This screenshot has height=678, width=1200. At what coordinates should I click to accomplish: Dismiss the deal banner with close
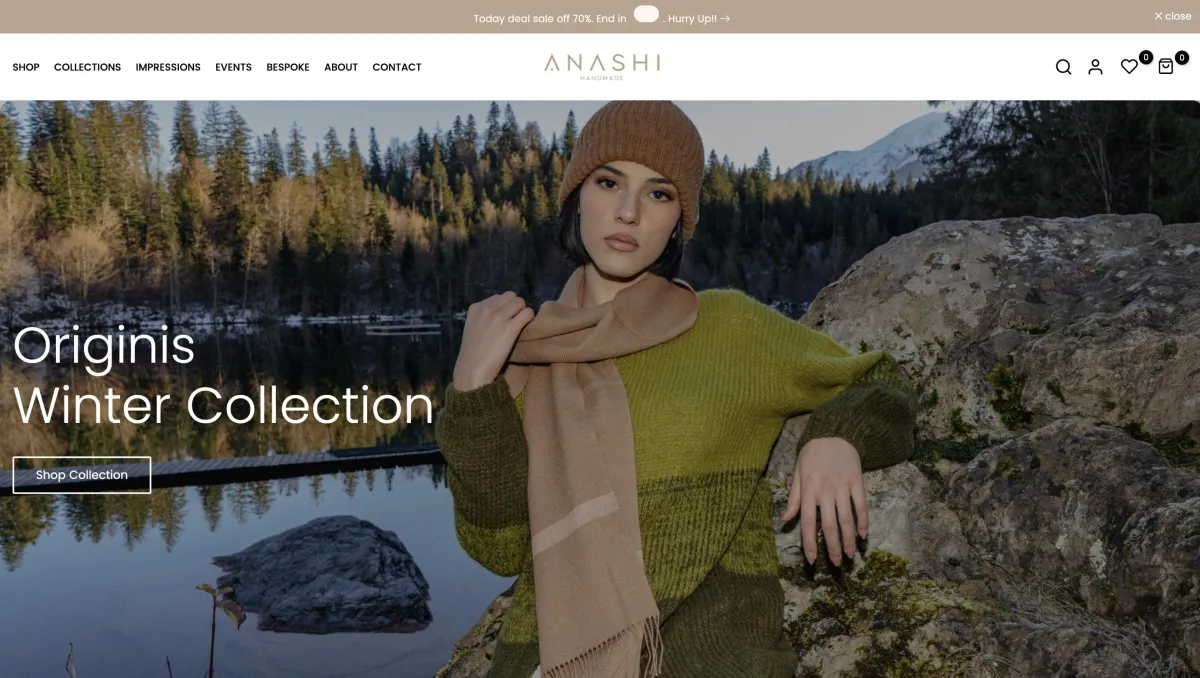[x=1173, y=16]
